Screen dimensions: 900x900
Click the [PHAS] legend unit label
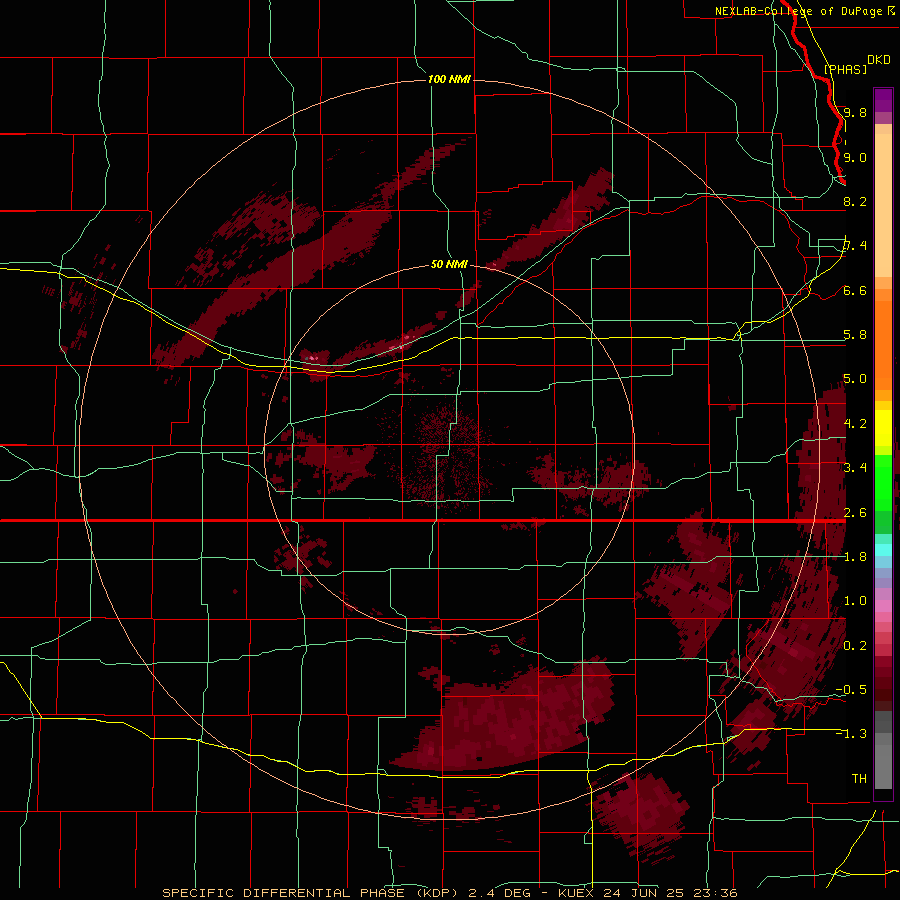[845, 69]
